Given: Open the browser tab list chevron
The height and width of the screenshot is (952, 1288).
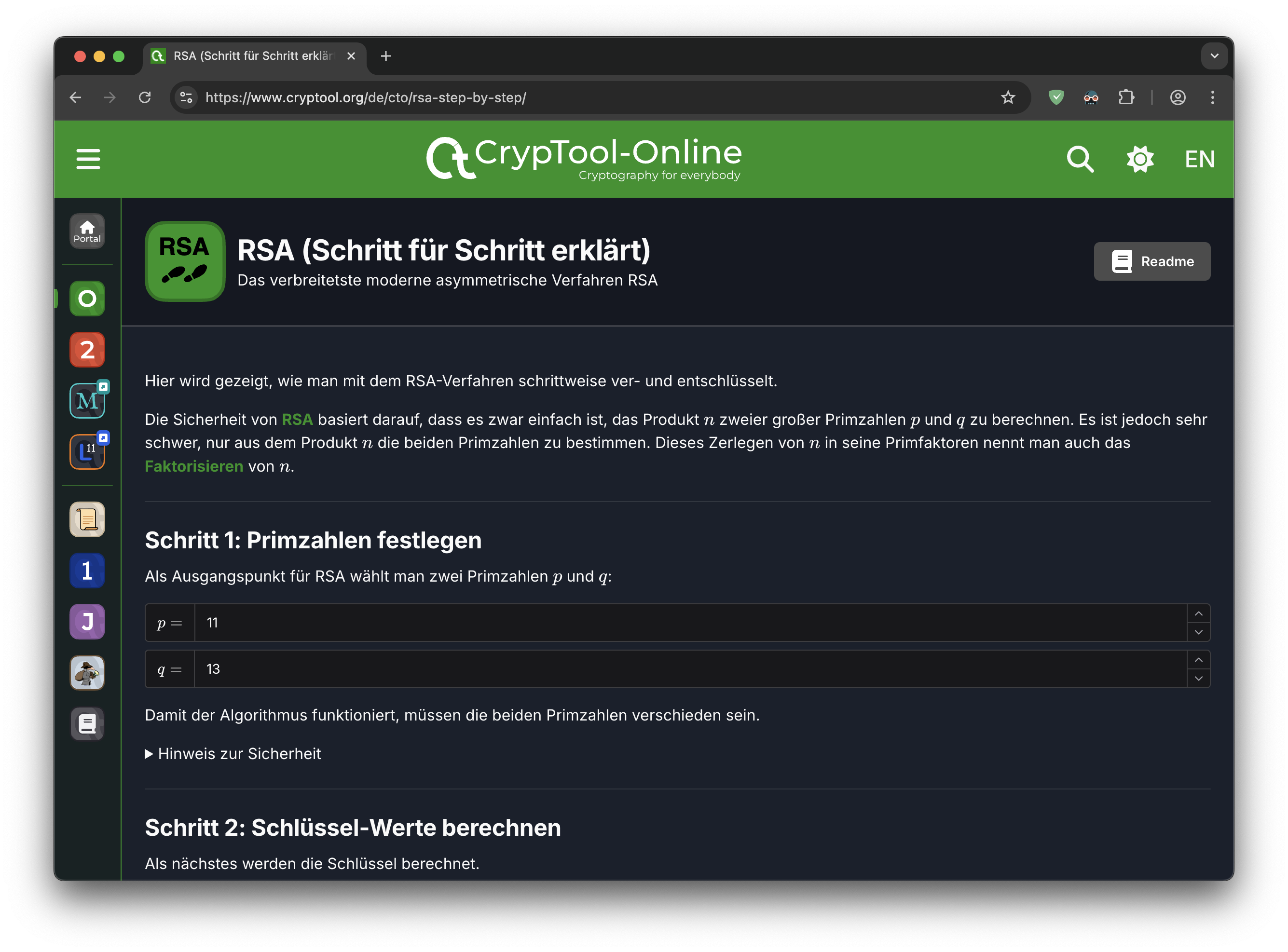Looking at the screenshot, I should [x=1214, y=56].
